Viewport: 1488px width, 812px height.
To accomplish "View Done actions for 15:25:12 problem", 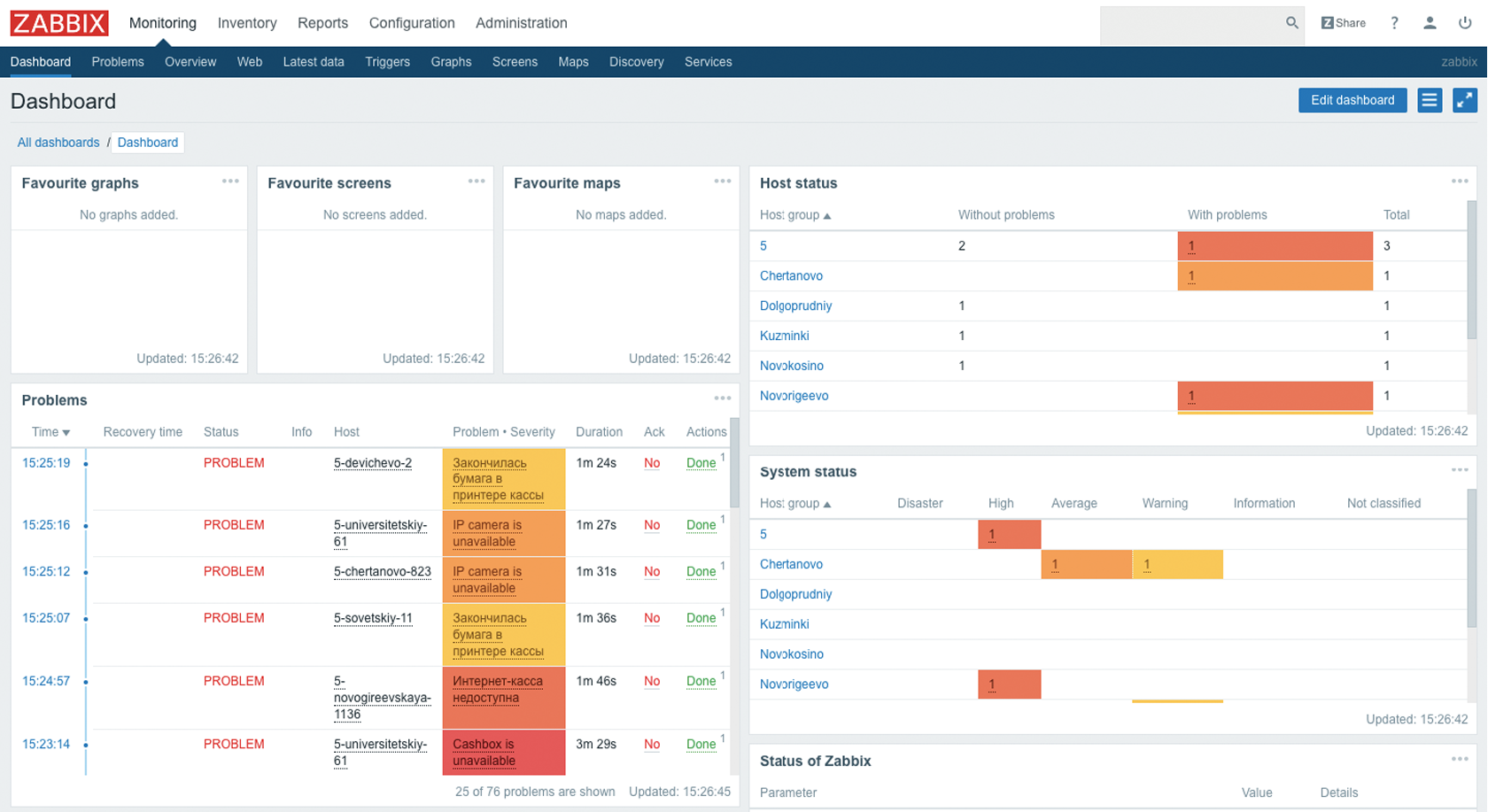I will tap(701, 572).
